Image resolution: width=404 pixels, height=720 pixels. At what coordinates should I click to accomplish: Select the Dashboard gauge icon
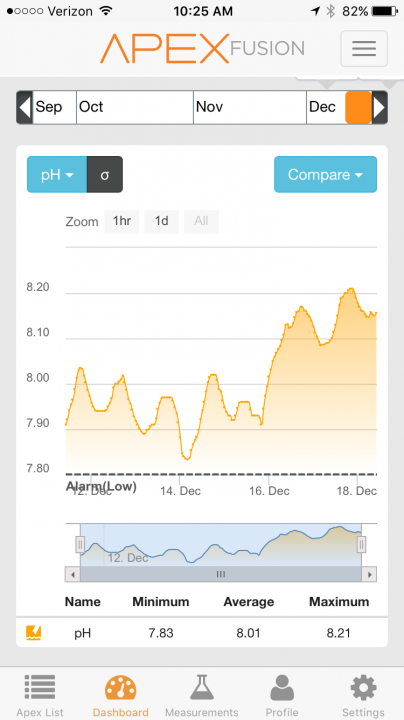(120, 688)
